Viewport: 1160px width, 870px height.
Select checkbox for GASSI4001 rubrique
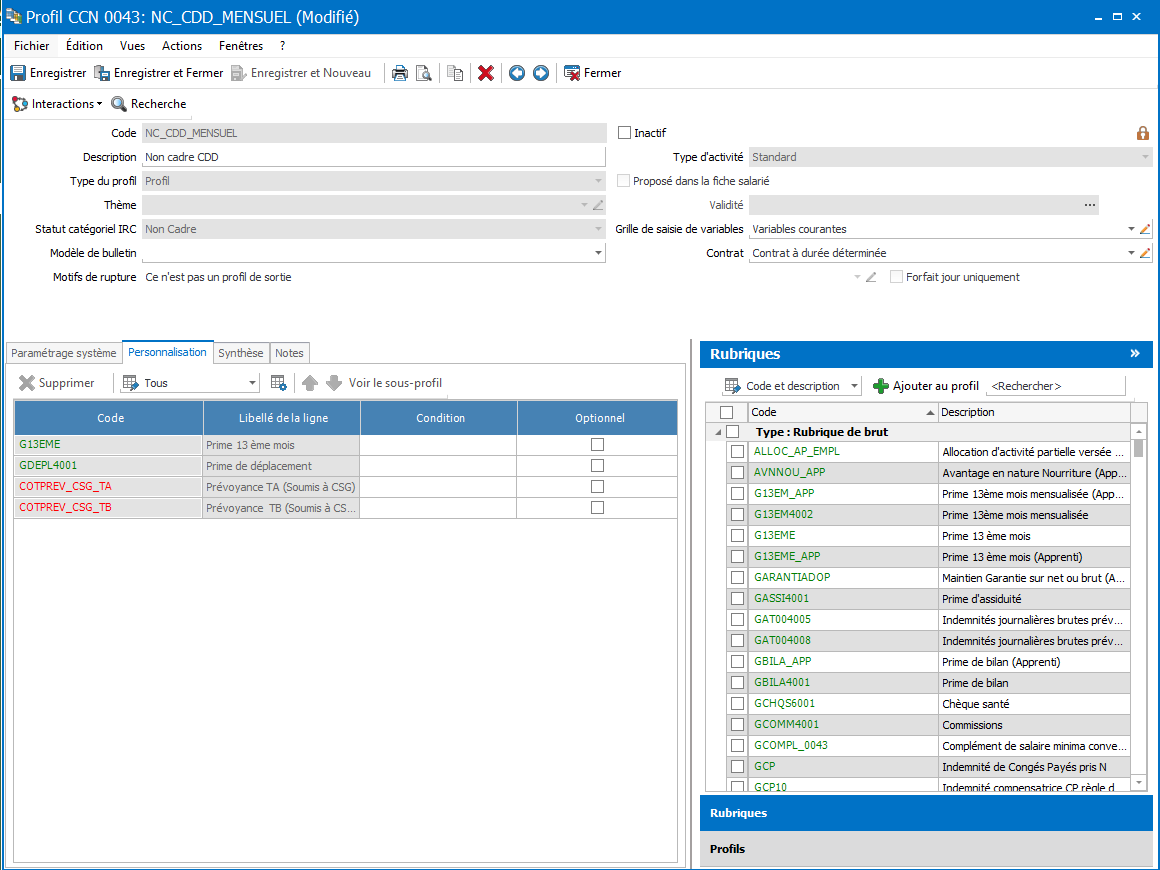(737, 598)
